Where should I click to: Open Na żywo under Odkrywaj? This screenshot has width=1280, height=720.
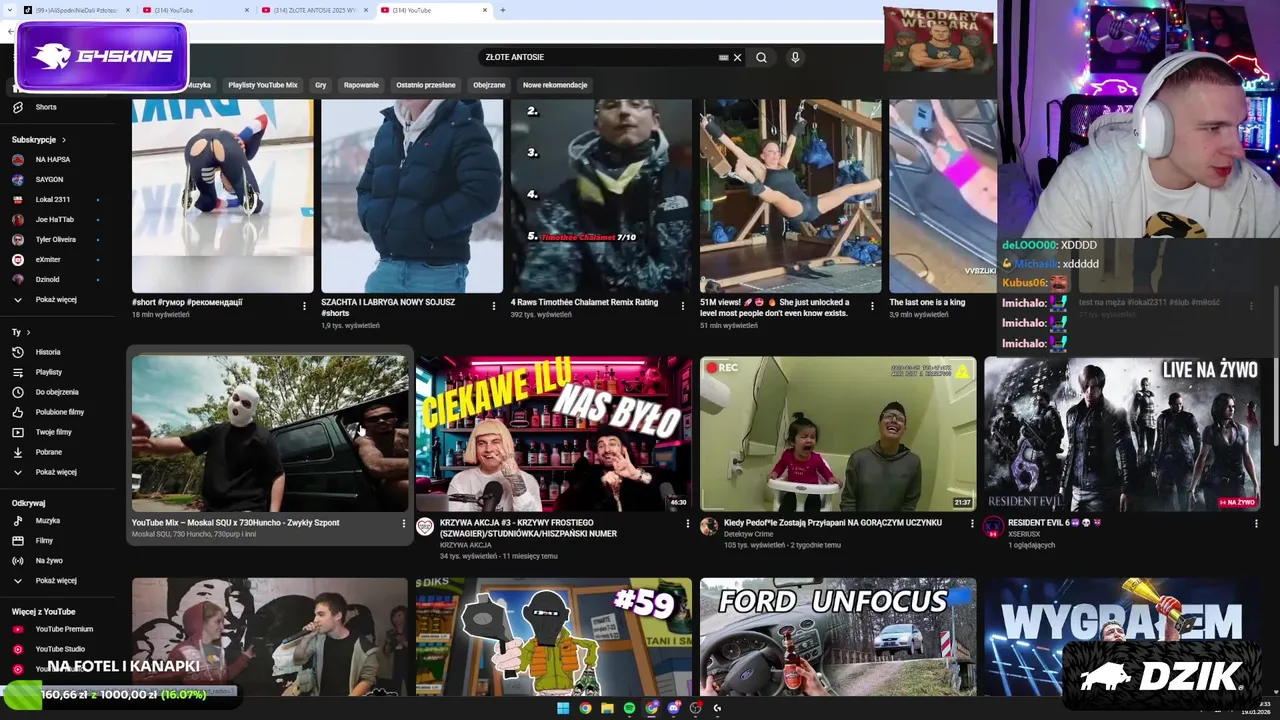[48, 561]
